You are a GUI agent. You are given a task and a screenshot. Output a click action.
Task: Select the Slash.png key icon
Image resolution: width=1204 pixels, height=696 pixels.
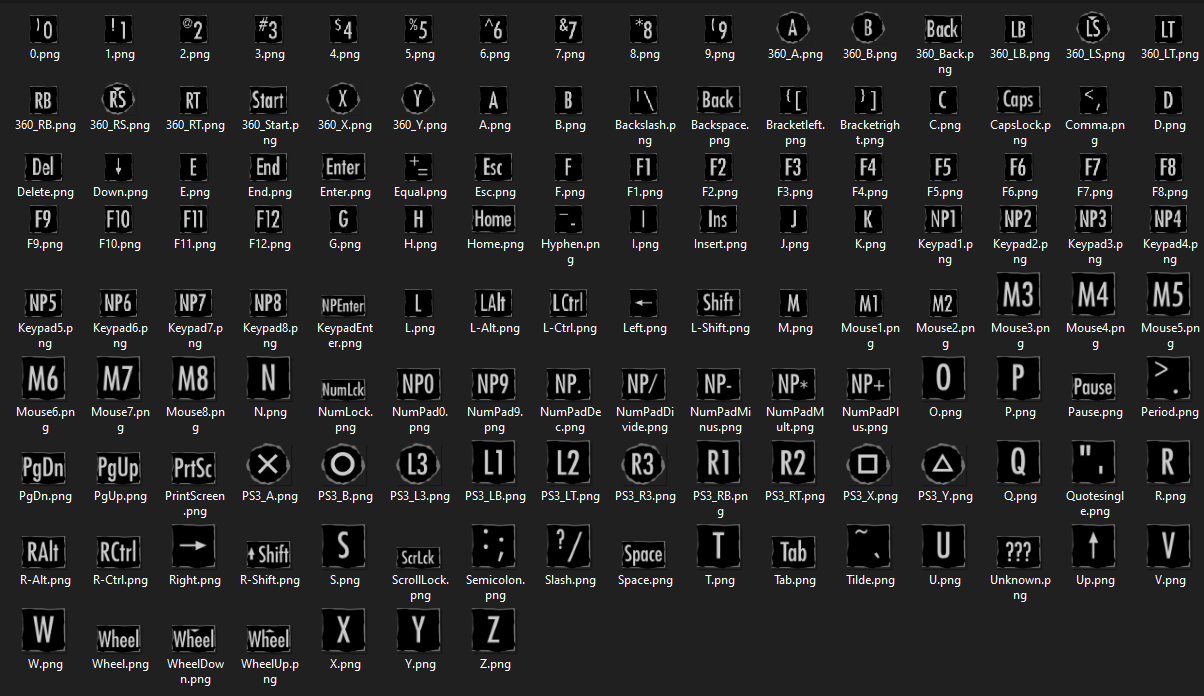pyautogui.click(x=568, y=547)
